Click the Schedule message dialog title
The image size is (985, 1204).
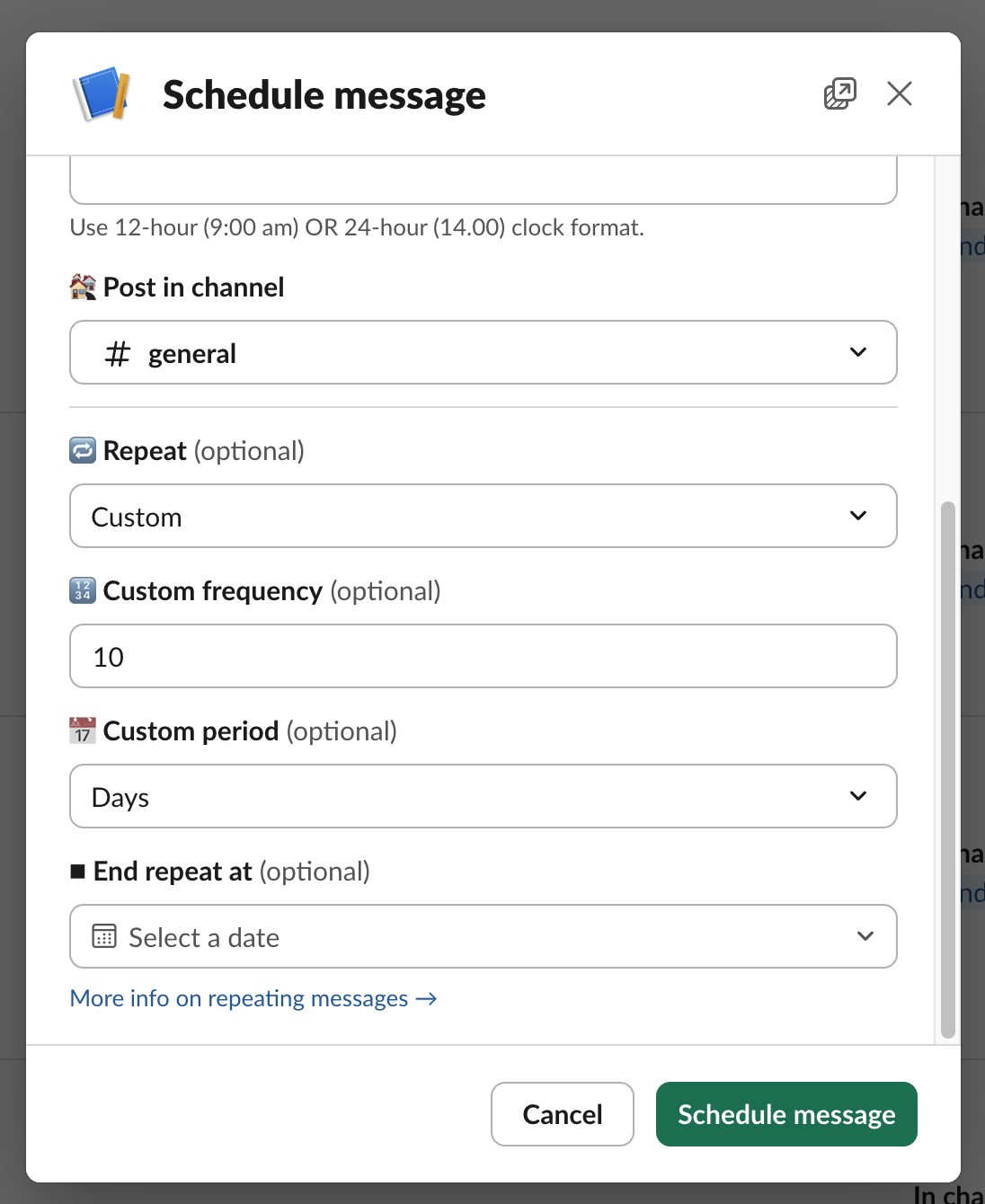[x=324, y=94]
